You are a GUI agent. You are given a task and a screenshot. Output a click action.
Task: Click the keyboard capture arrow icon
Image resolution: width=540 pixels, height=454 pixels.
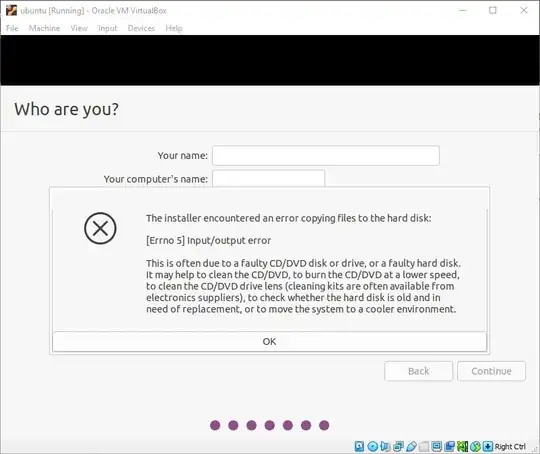[488, 446]
